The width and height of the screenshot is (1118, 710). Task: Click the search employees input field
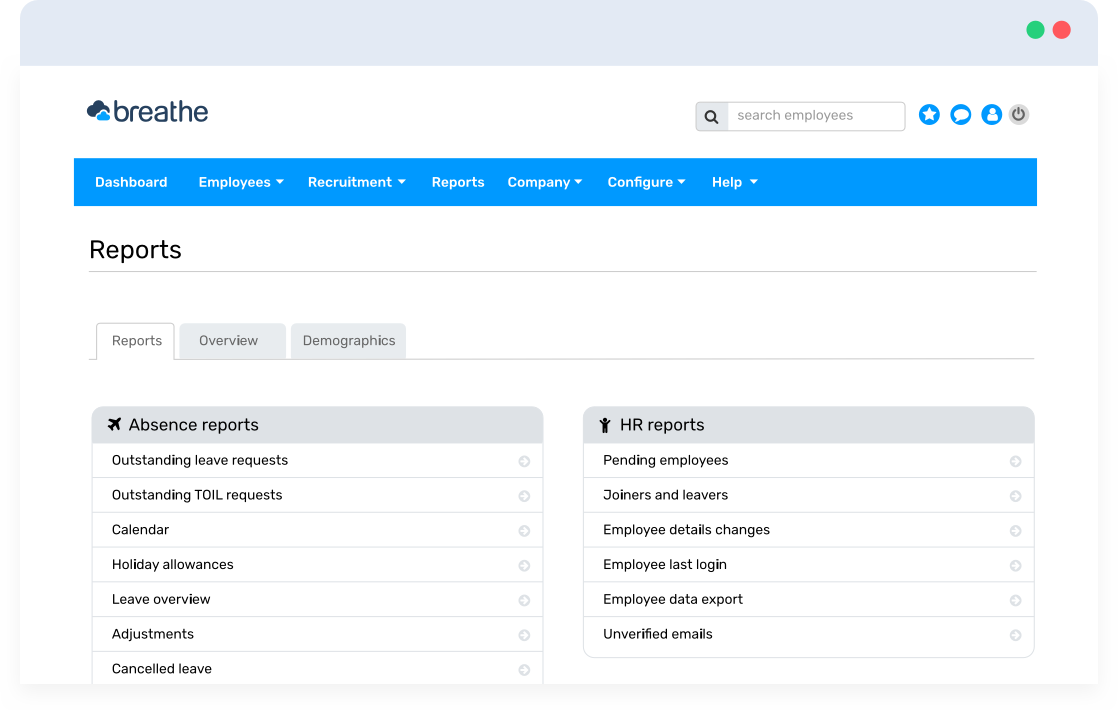point(816,116)
